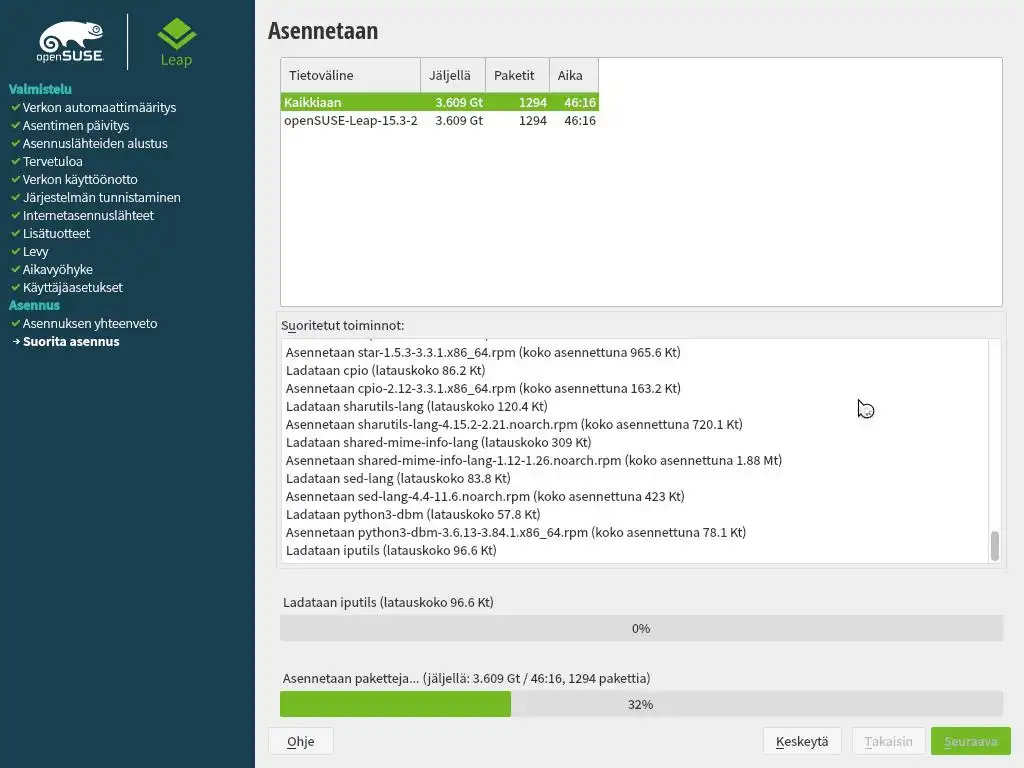This screenshot has height=768, width=1024.
Task: Select log line Asennetaan sed-lang-4.4-11.6.noarch.rpm
Action: point(485,496)
